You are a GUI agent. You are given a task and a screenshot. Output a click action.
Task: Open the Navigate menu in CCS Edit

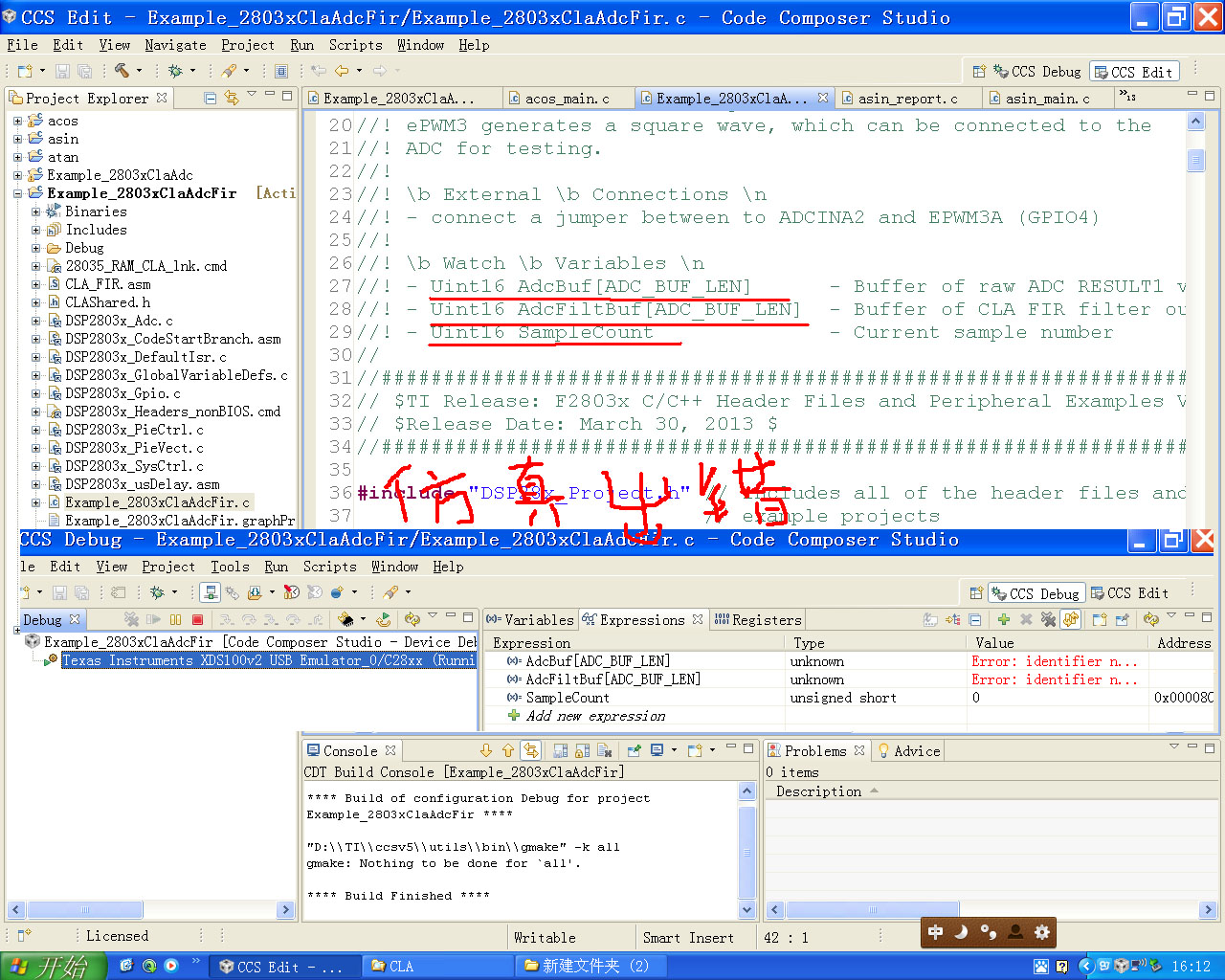point(175,44)
